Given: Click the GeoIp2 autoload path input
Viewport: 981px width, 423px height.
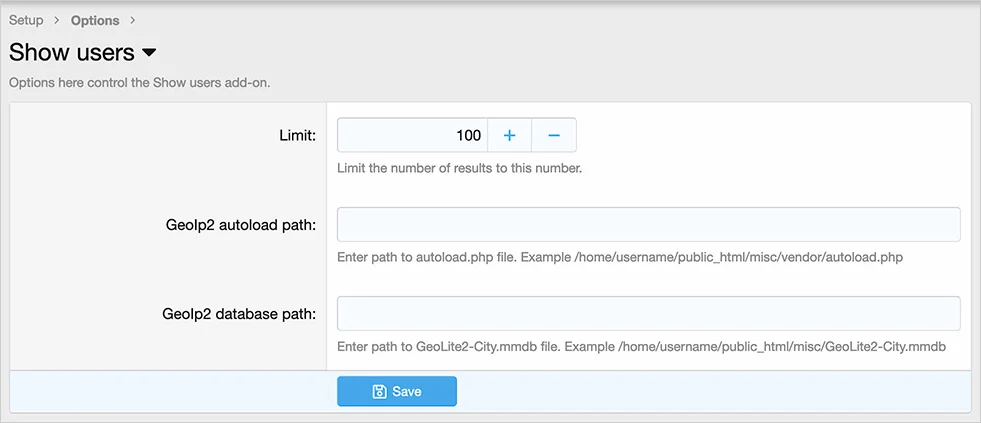Looking at the screenshot, I should click(648, 224).
